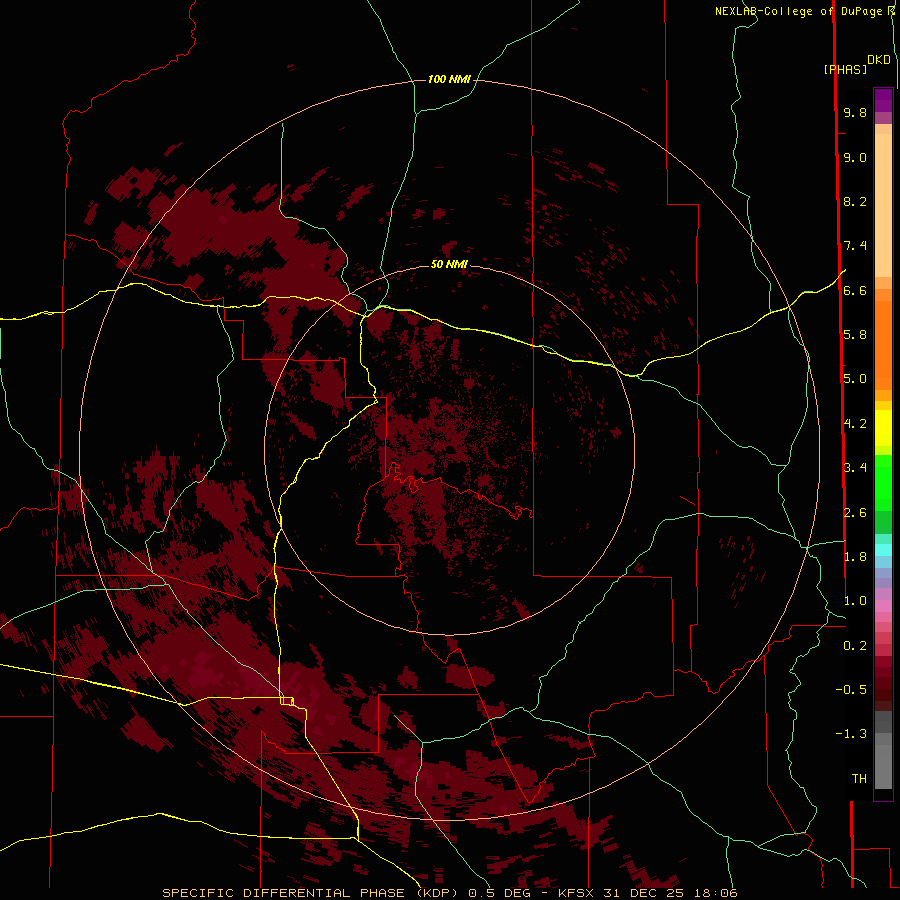Click the [PHAS] units label
Image resolution: width=900 pixels, height=900 pixels.
click(845, 70)
